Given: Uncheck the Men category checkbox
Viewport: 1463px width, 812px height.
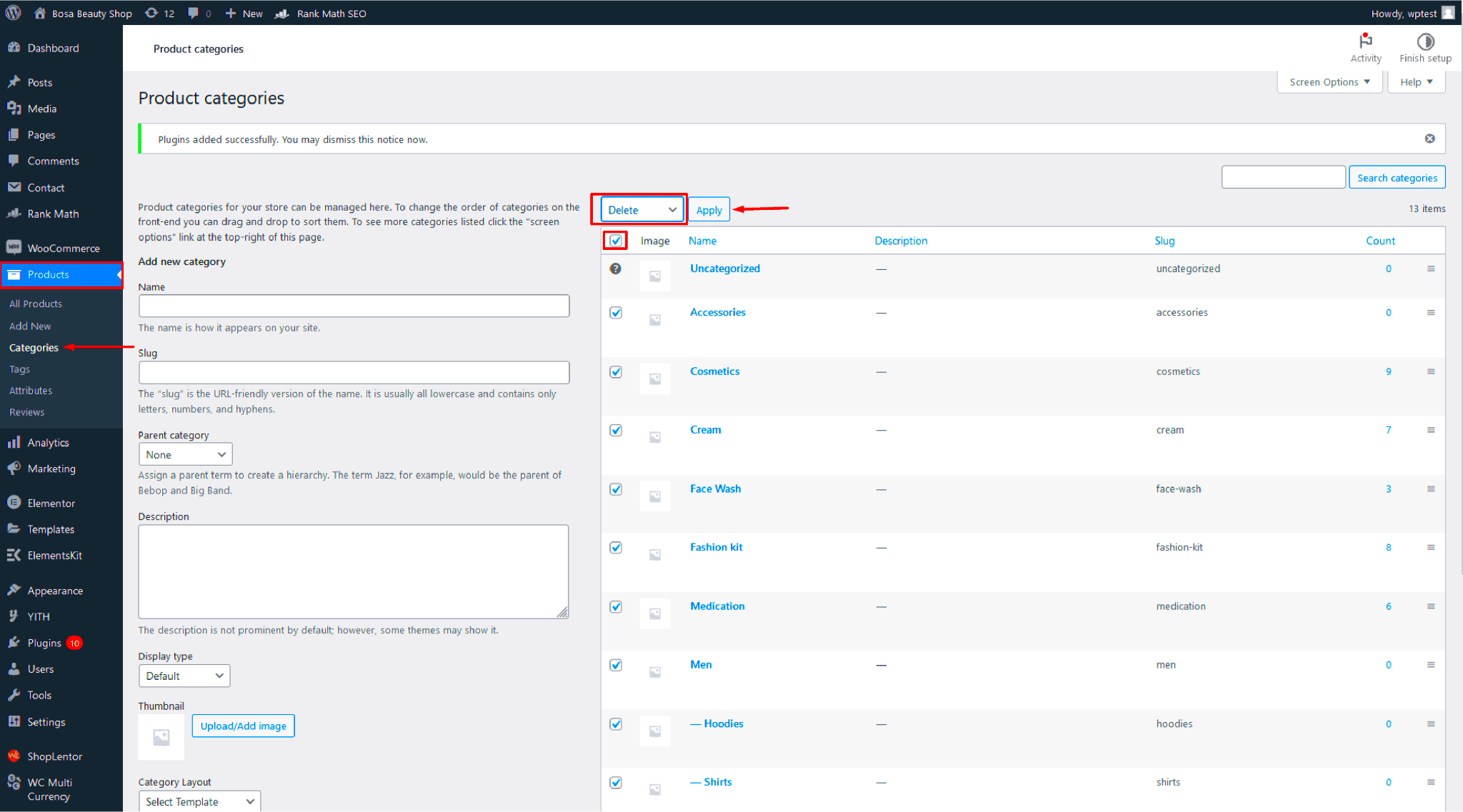Looking at the screenshot, I should click(x=615, y=665).
